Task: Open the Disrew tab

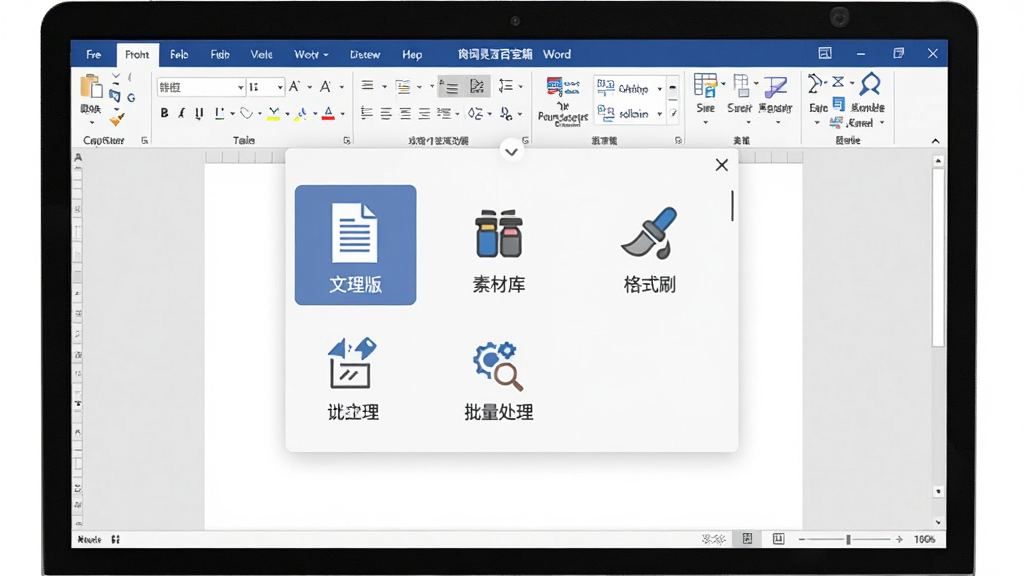Action: (365, 55)
